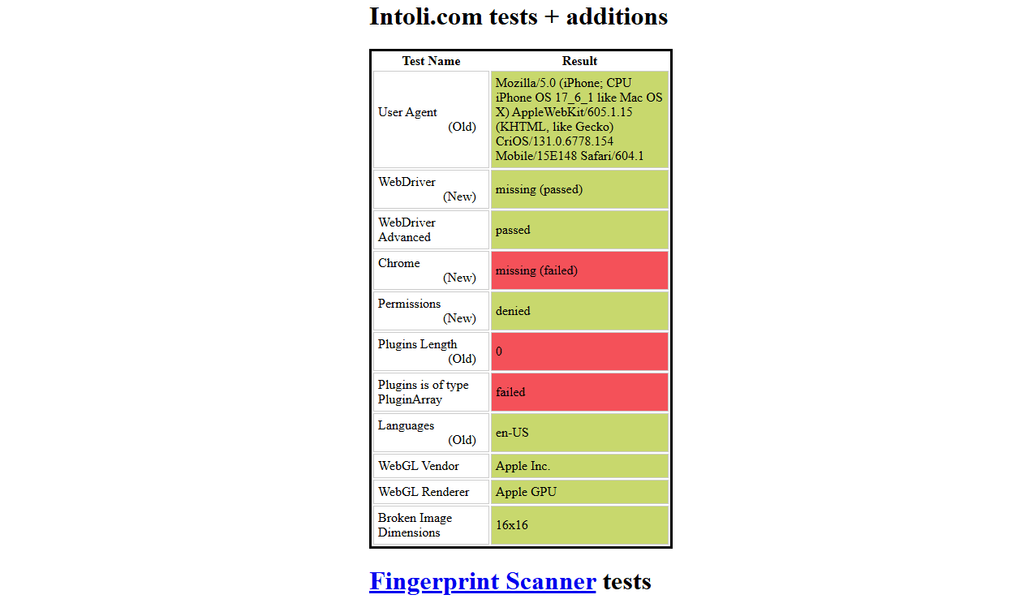Click the Intoli.com tests heading

click(519, 16)
